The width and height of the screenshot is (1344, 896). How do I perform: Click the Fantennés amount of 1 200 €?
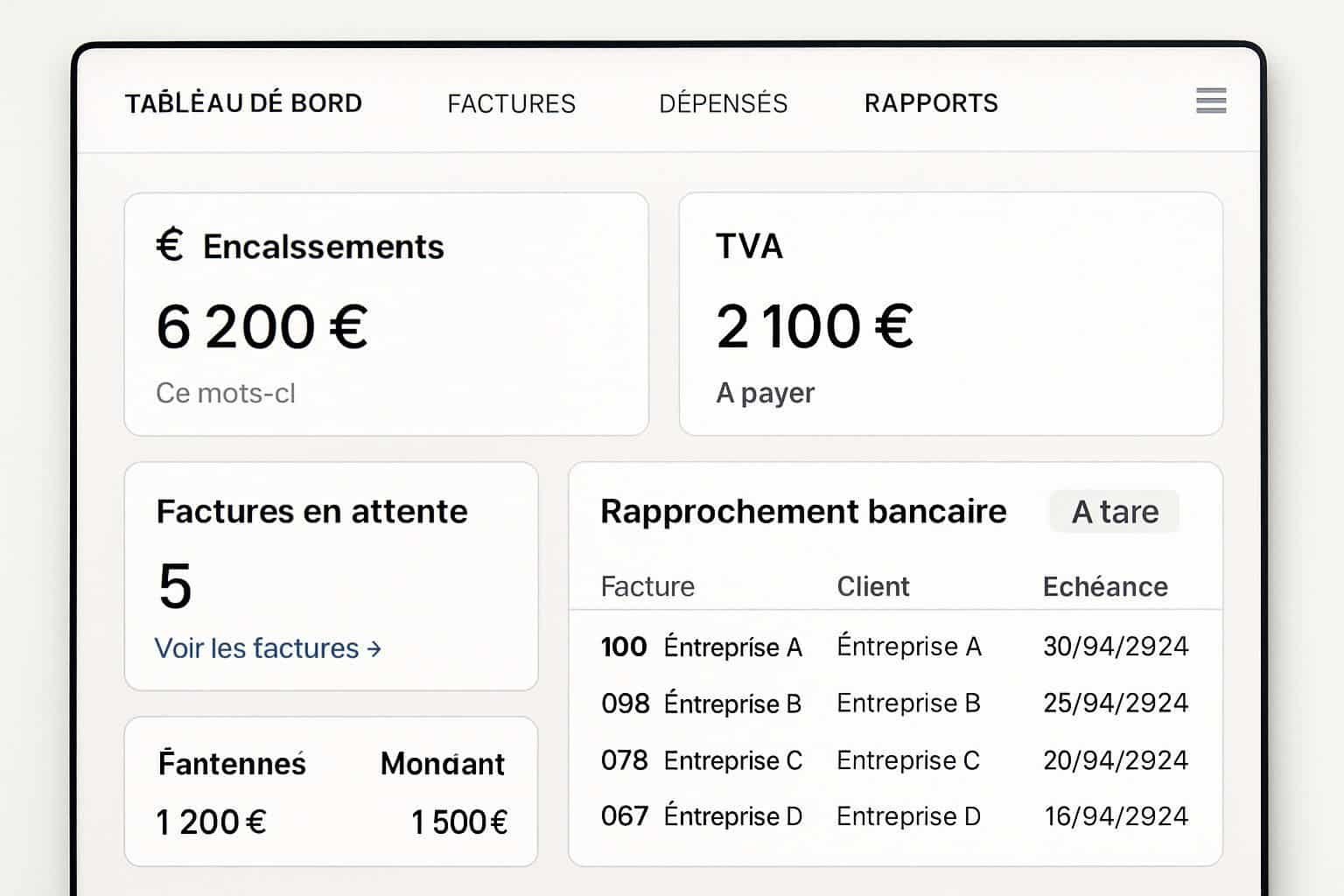pos(210,821)
